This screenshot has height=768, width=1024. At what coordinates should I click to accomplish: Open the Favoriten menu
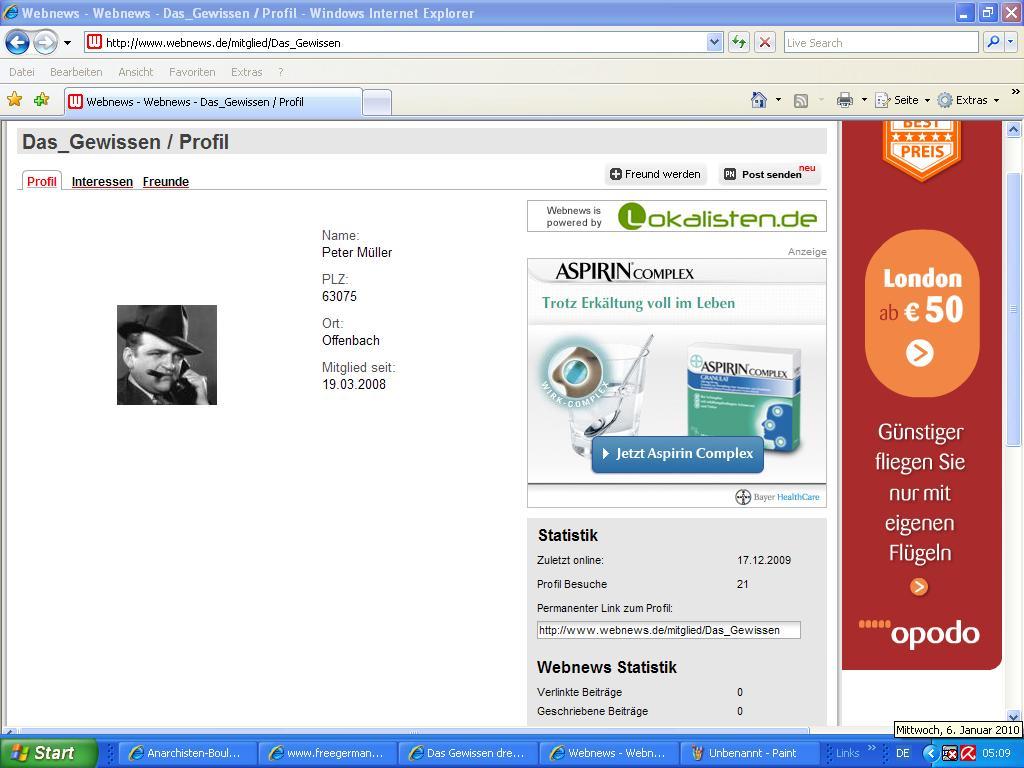(192, 72)
